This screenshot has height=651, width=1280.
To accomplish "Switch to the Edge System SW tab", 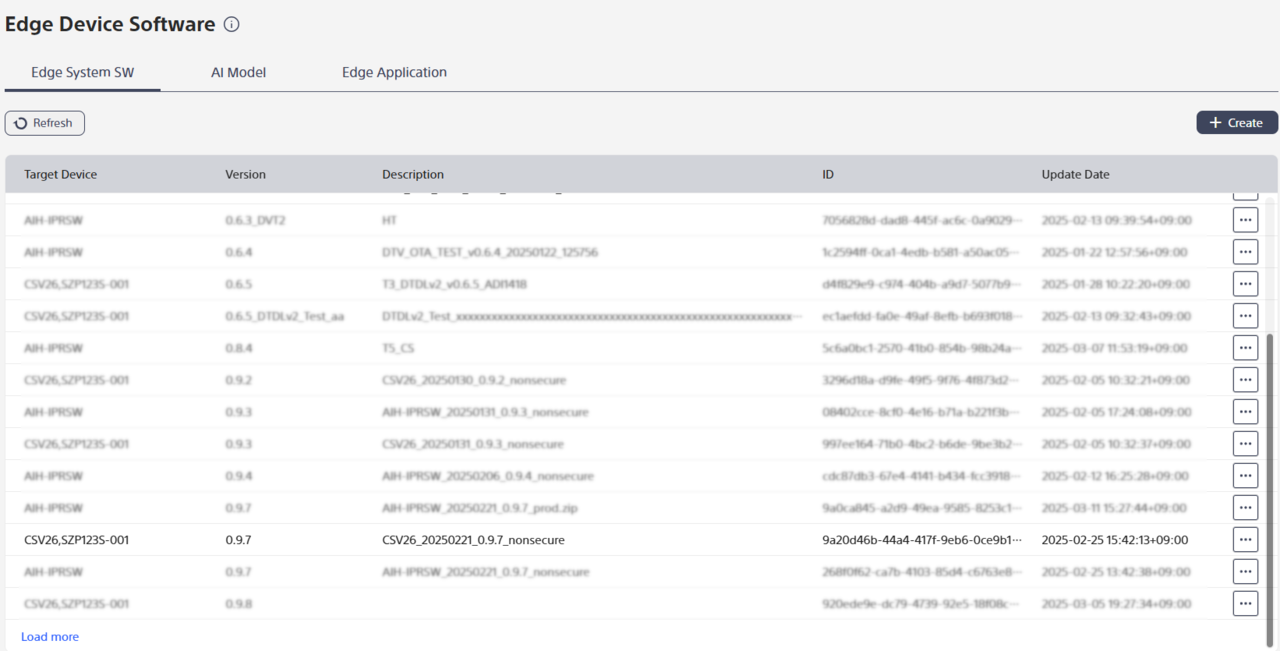I will [83, 72].
